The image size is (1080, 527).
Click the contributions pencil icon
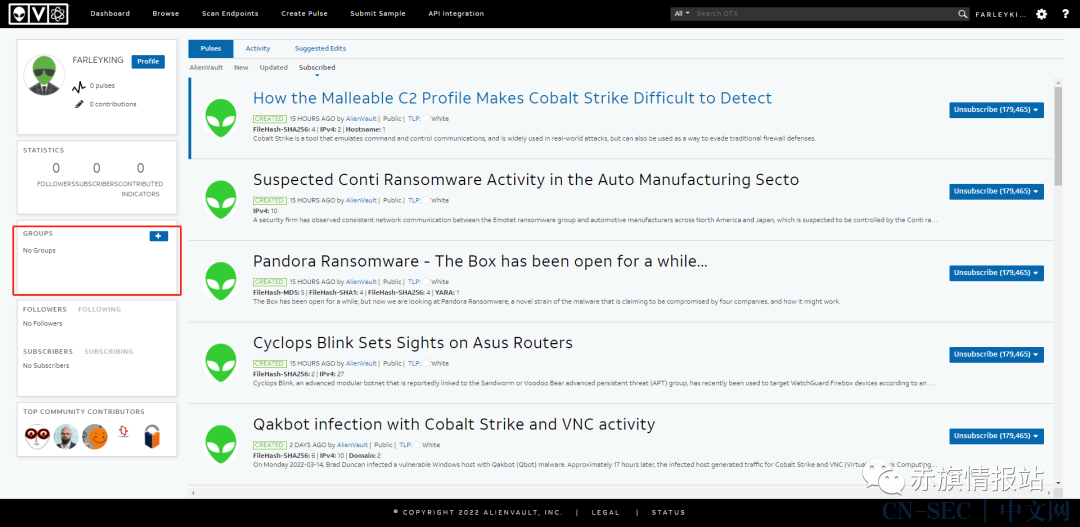click(x=79, y=104)
